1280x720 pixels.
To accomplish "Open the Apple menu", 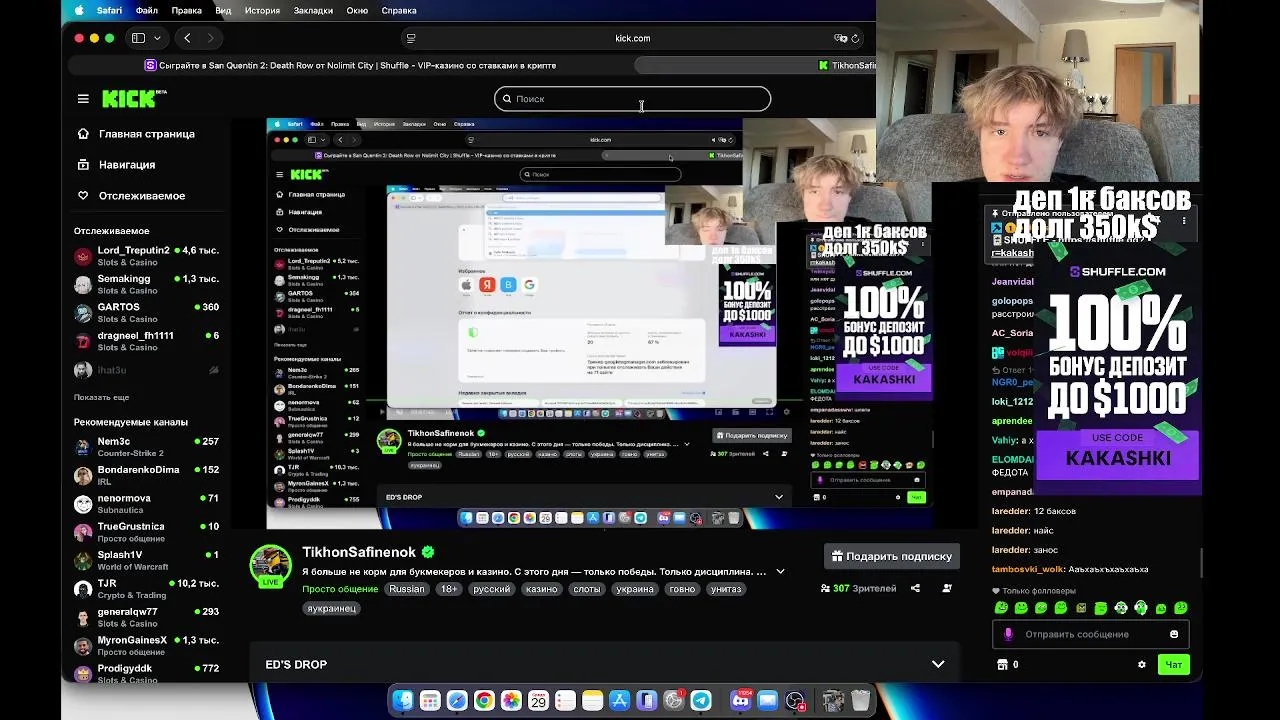I will pyautogui.click(x=79, y=10).
